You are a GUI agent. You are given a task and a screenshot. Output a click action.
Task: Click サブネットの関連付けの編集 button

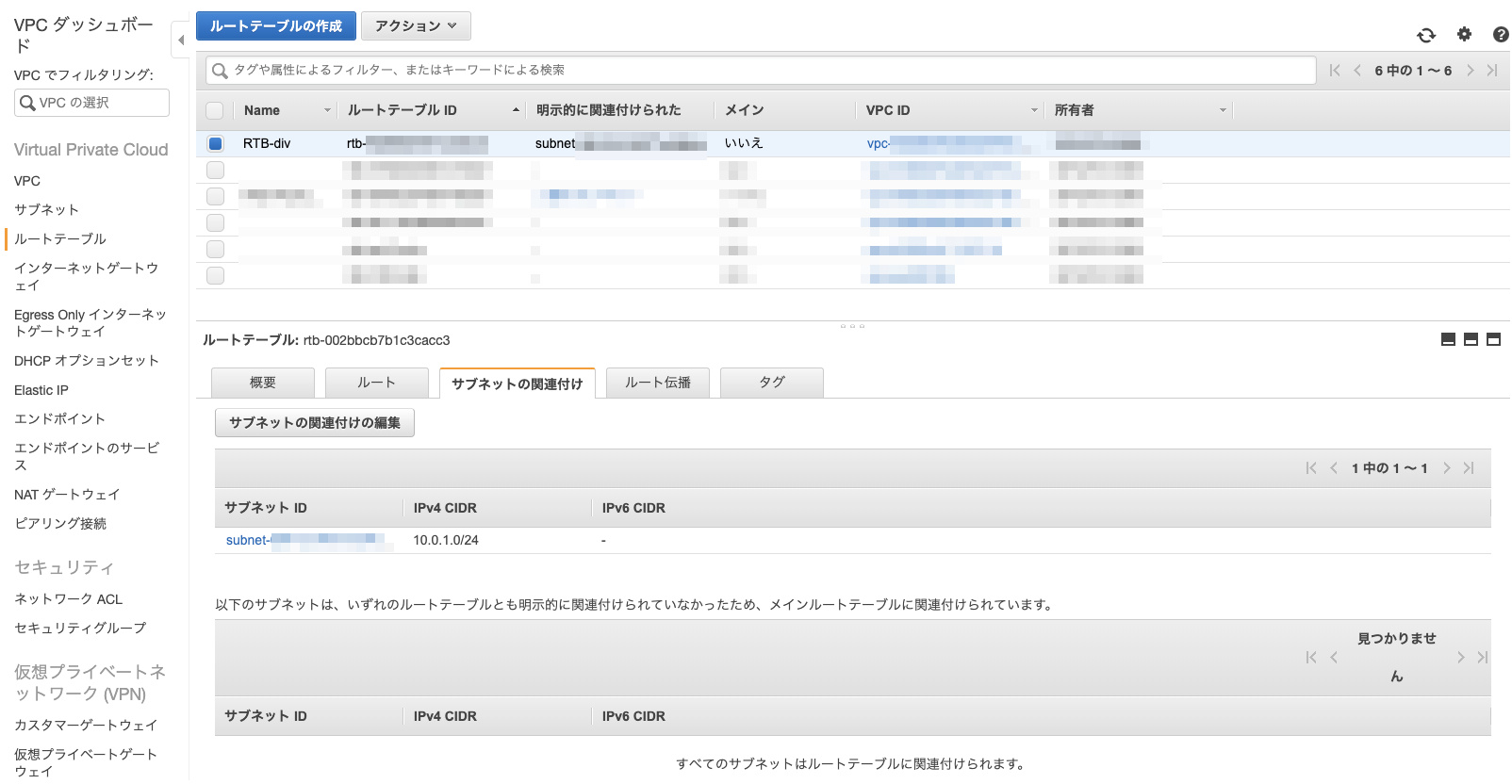[x=315, y=422]
